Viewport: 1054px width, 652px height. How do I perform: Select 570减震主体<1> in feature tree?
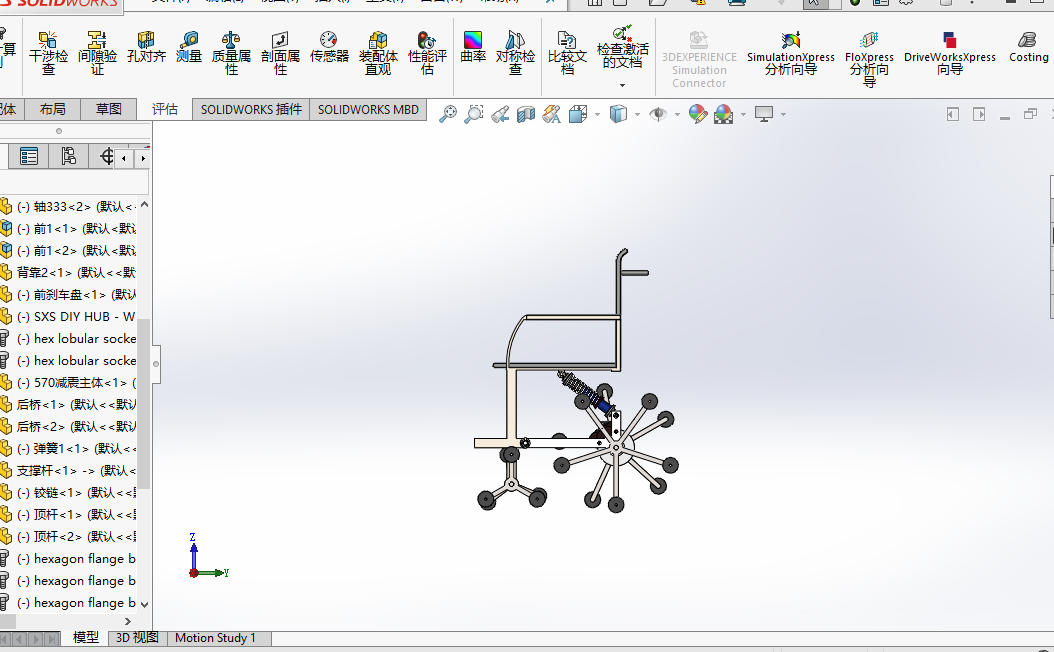tap(69, 382)
